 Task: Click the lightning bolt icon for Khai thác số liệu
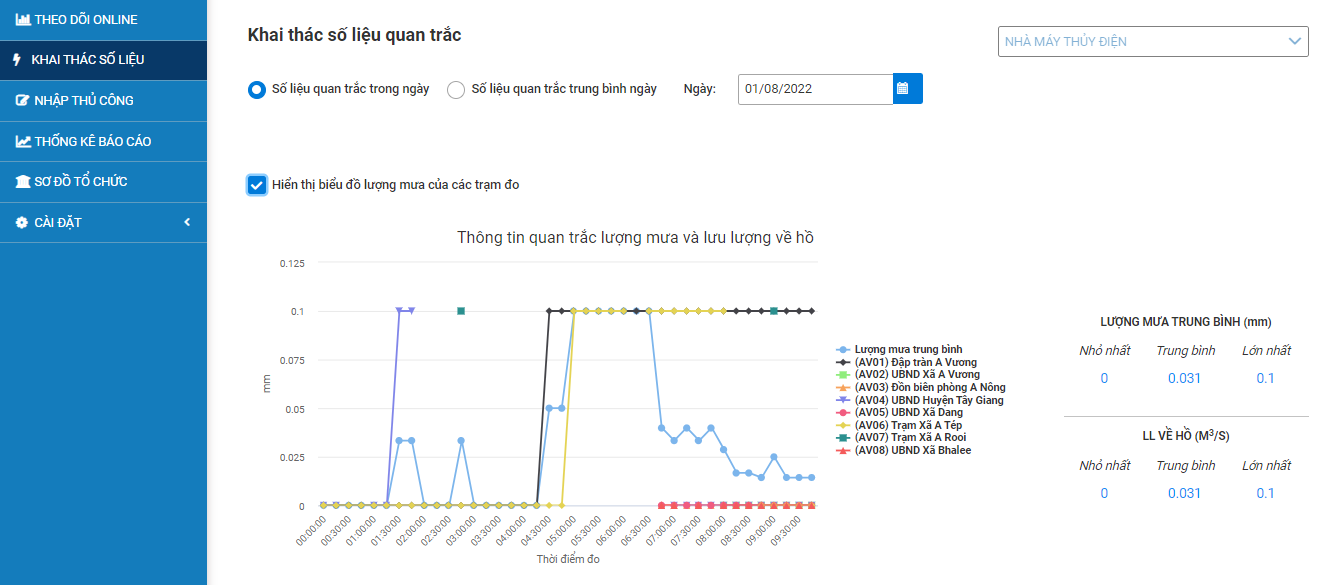tap(17, 60)
